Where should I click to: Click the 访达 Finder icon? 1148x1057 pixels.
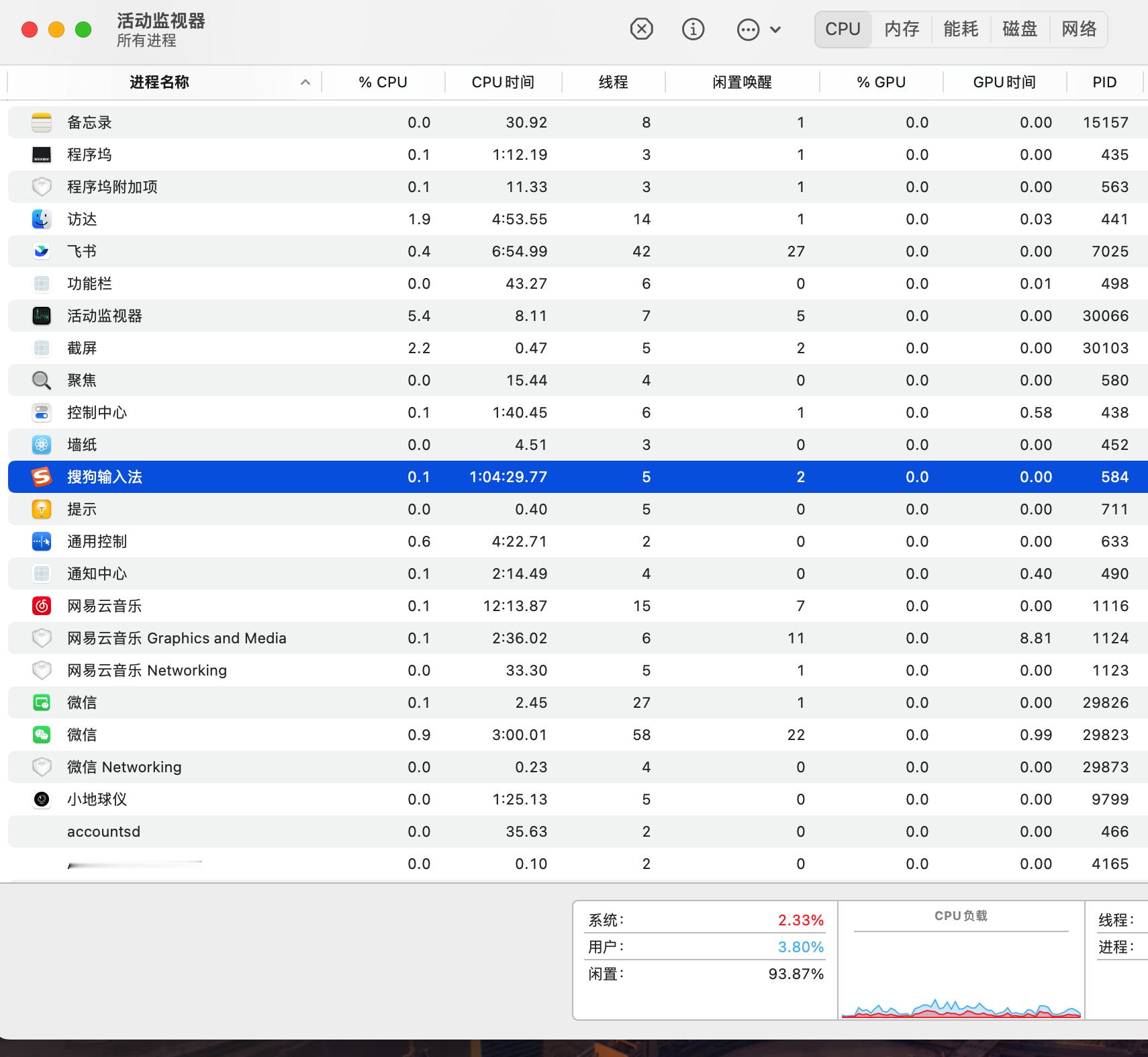[x=42, y=219]
